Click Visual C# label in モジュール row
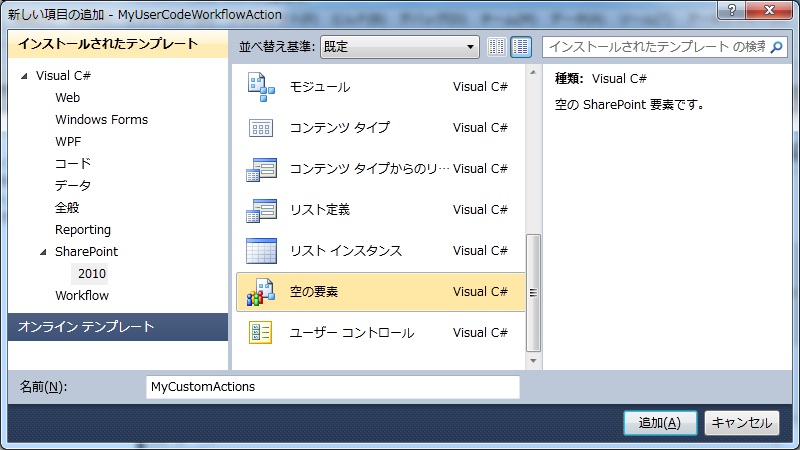 coord(480,87)
